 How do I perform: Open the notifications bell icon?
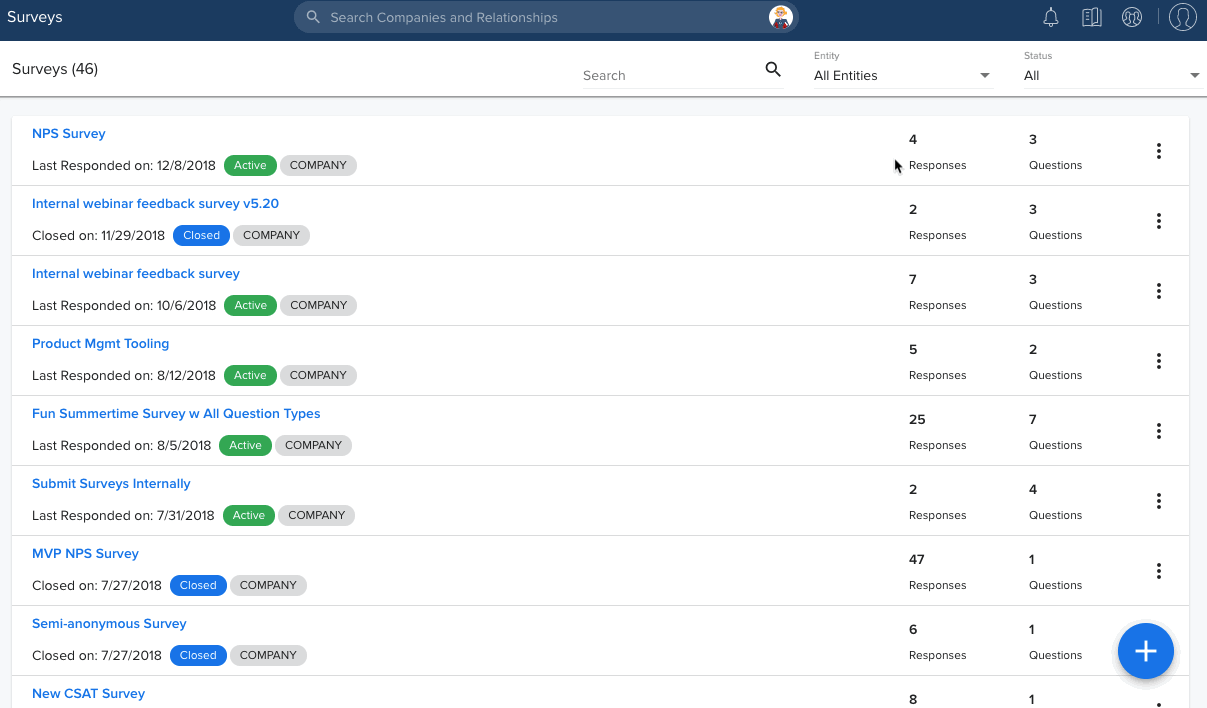1050,17
